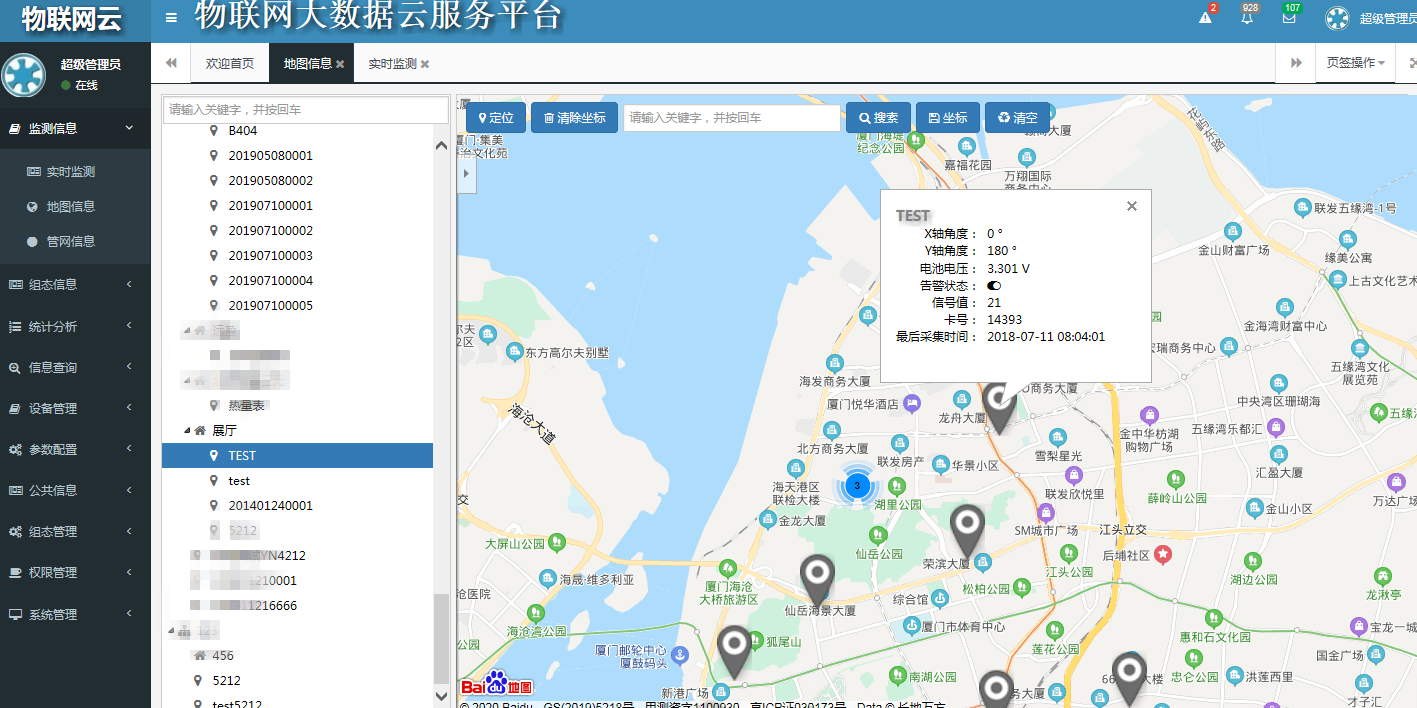Close the 地图信息 tab

[340, 64]
